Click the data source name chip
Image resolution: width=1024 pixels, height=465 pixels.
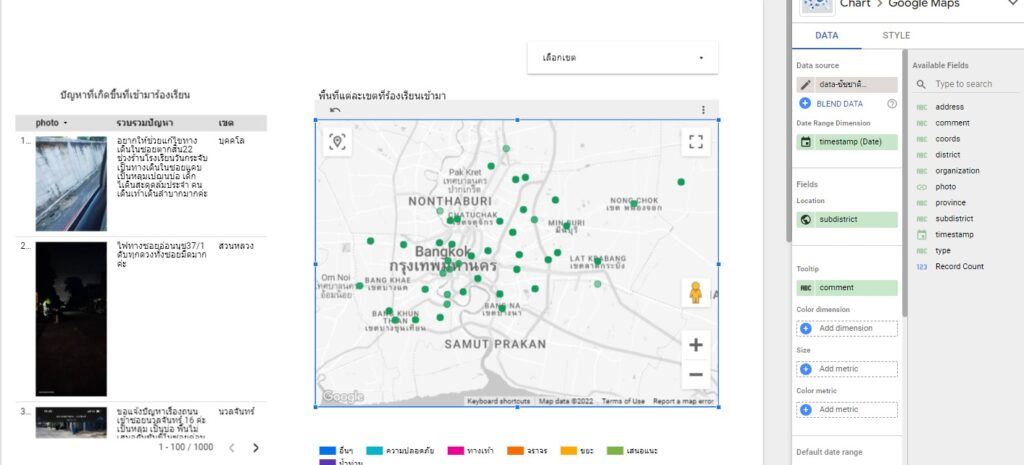tap(846, 84)
